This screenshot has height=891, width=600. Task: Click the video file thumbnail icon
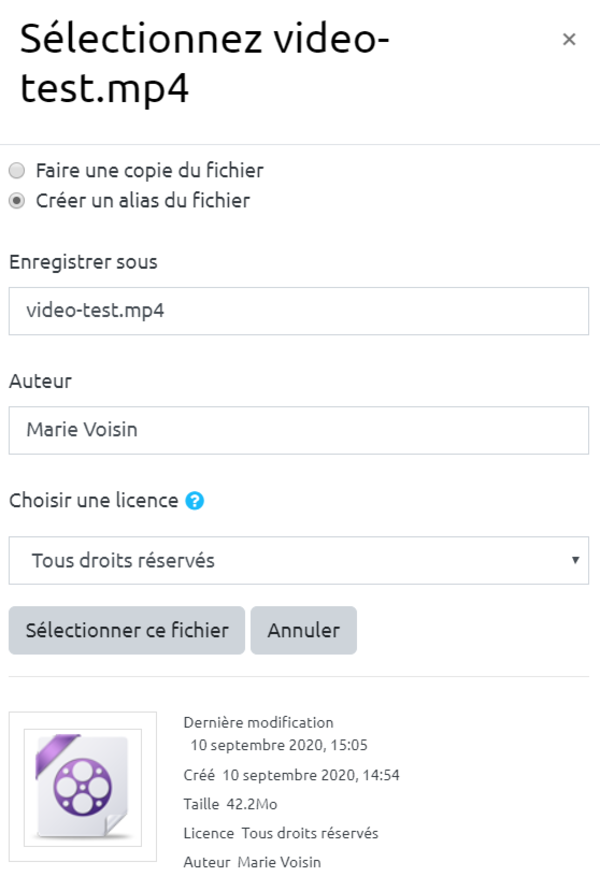(x=83, y=786)
